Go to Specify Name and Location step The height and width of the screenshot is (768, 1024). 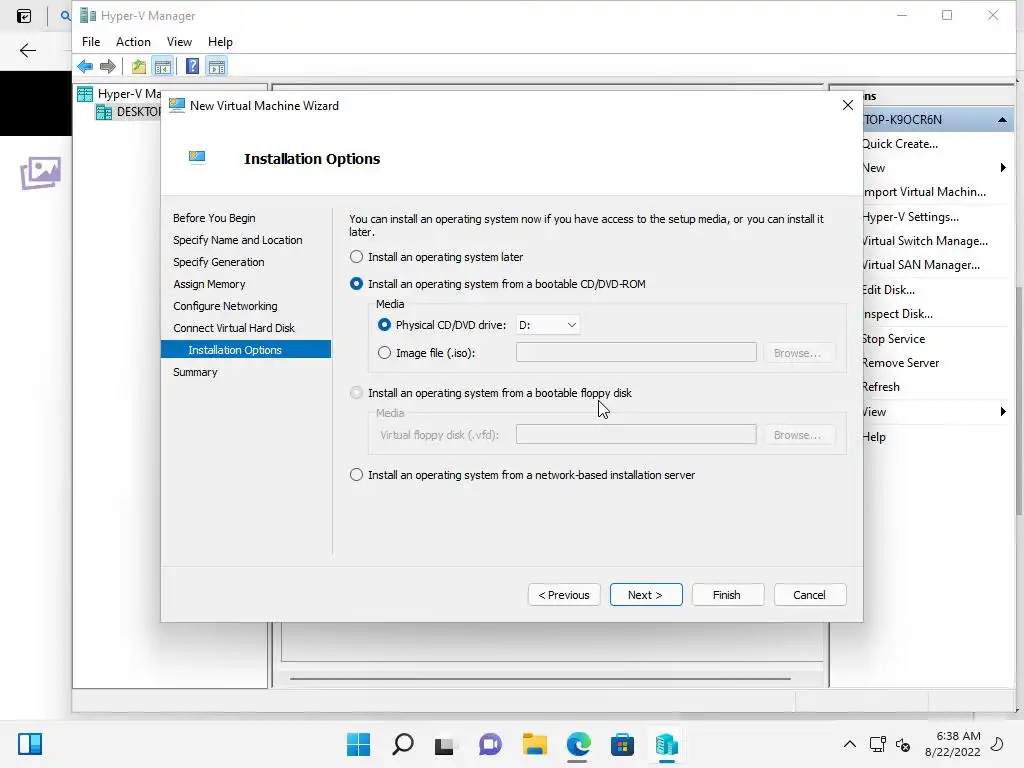pos(238,240)
